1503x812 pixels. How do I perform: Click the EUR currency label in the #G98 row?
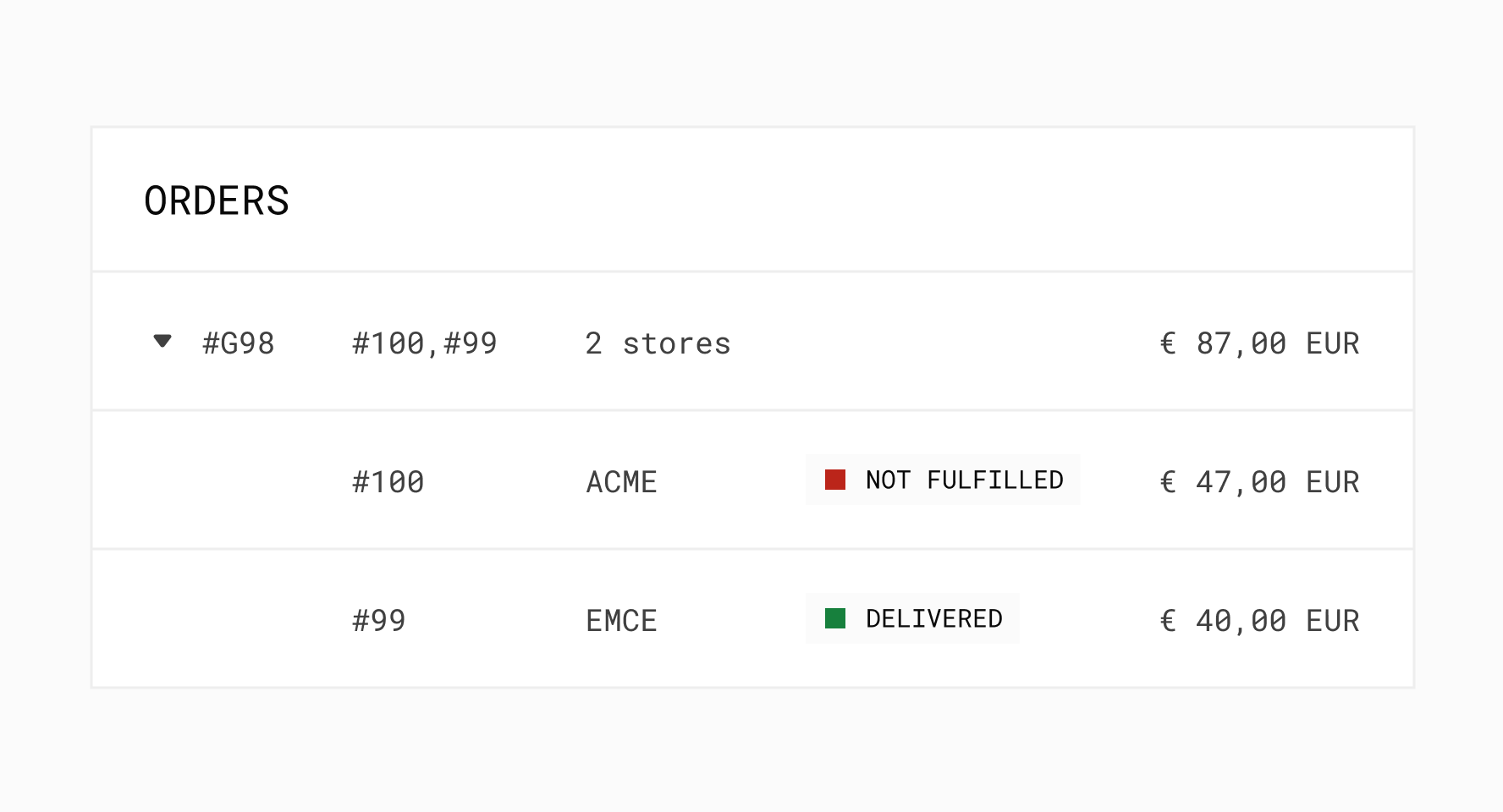[1333, 343]
